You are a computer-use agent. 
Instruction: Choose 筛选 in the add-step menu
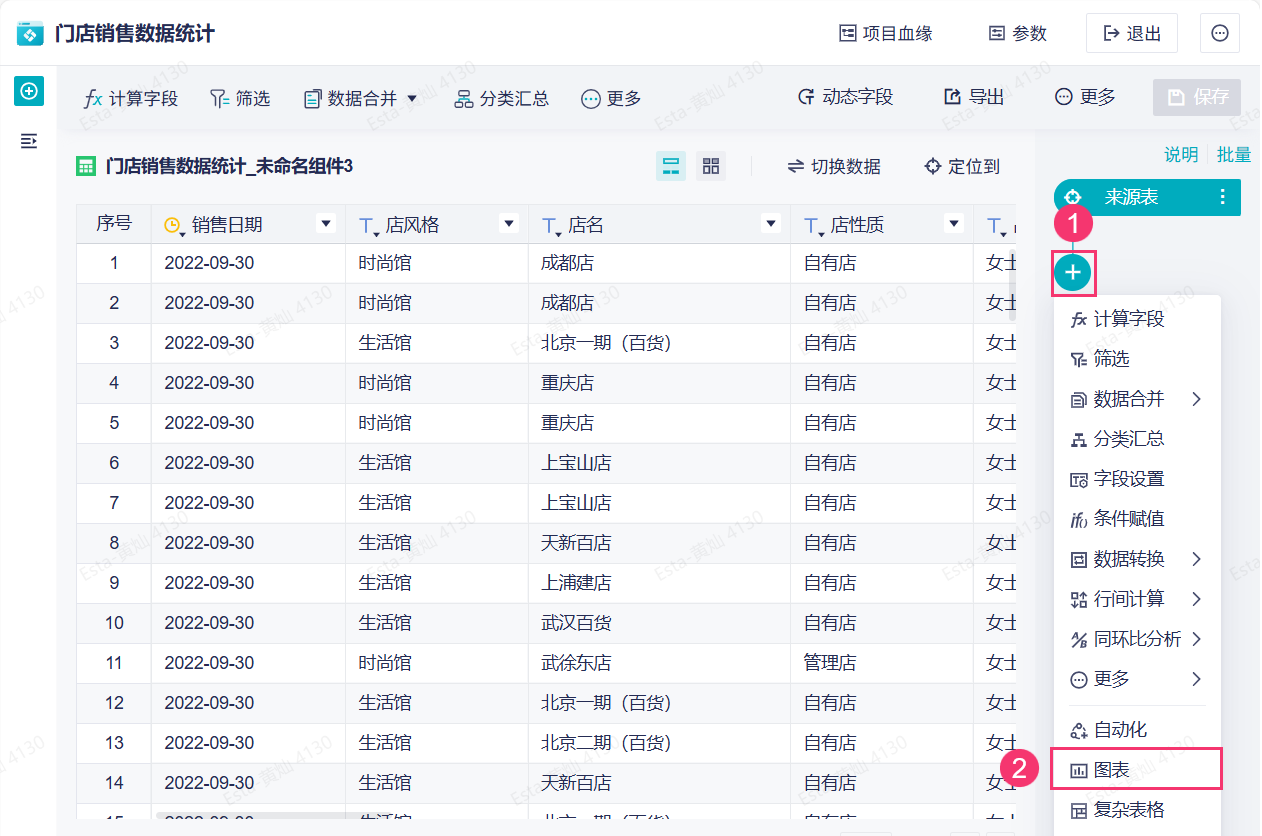1136,359
